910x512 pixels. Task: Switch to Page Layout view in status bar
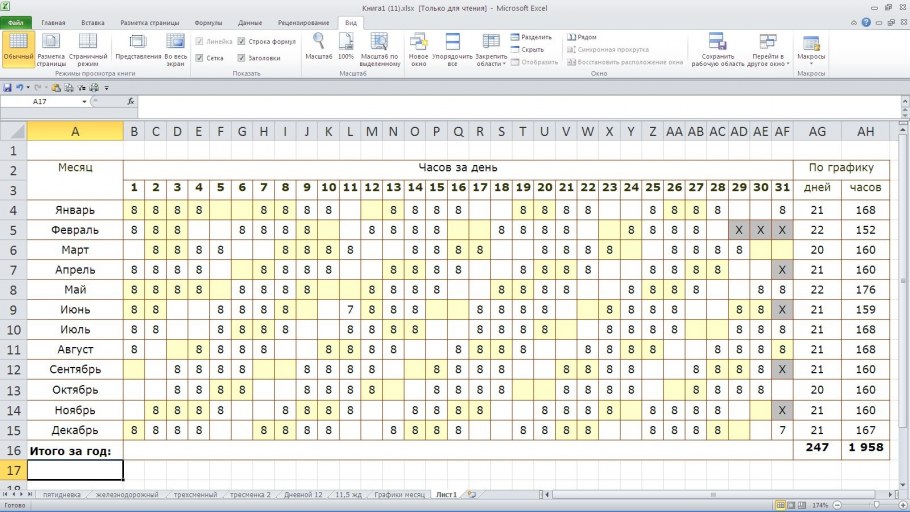791,506
